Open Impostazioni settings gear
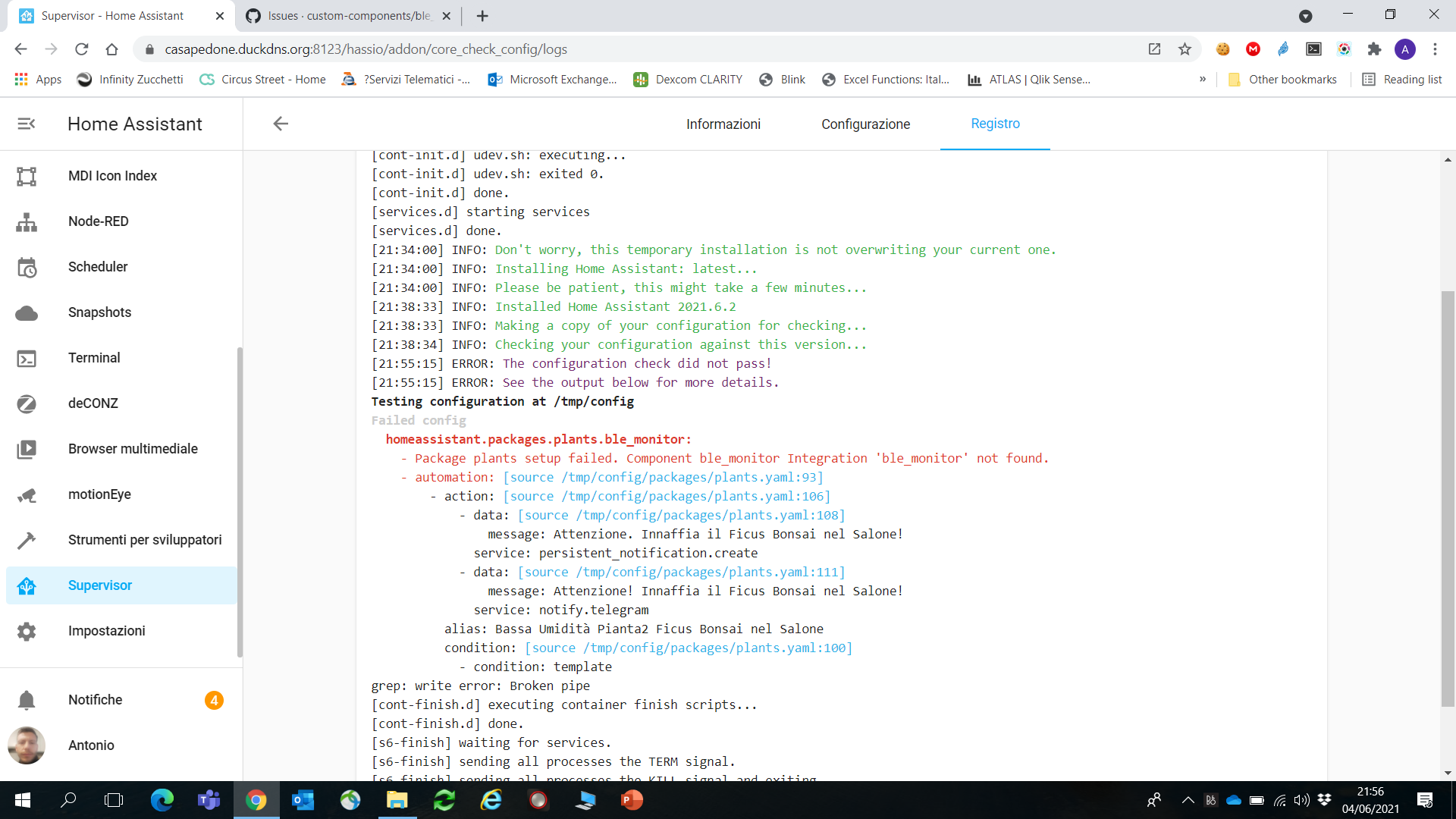 pos(27,631)
